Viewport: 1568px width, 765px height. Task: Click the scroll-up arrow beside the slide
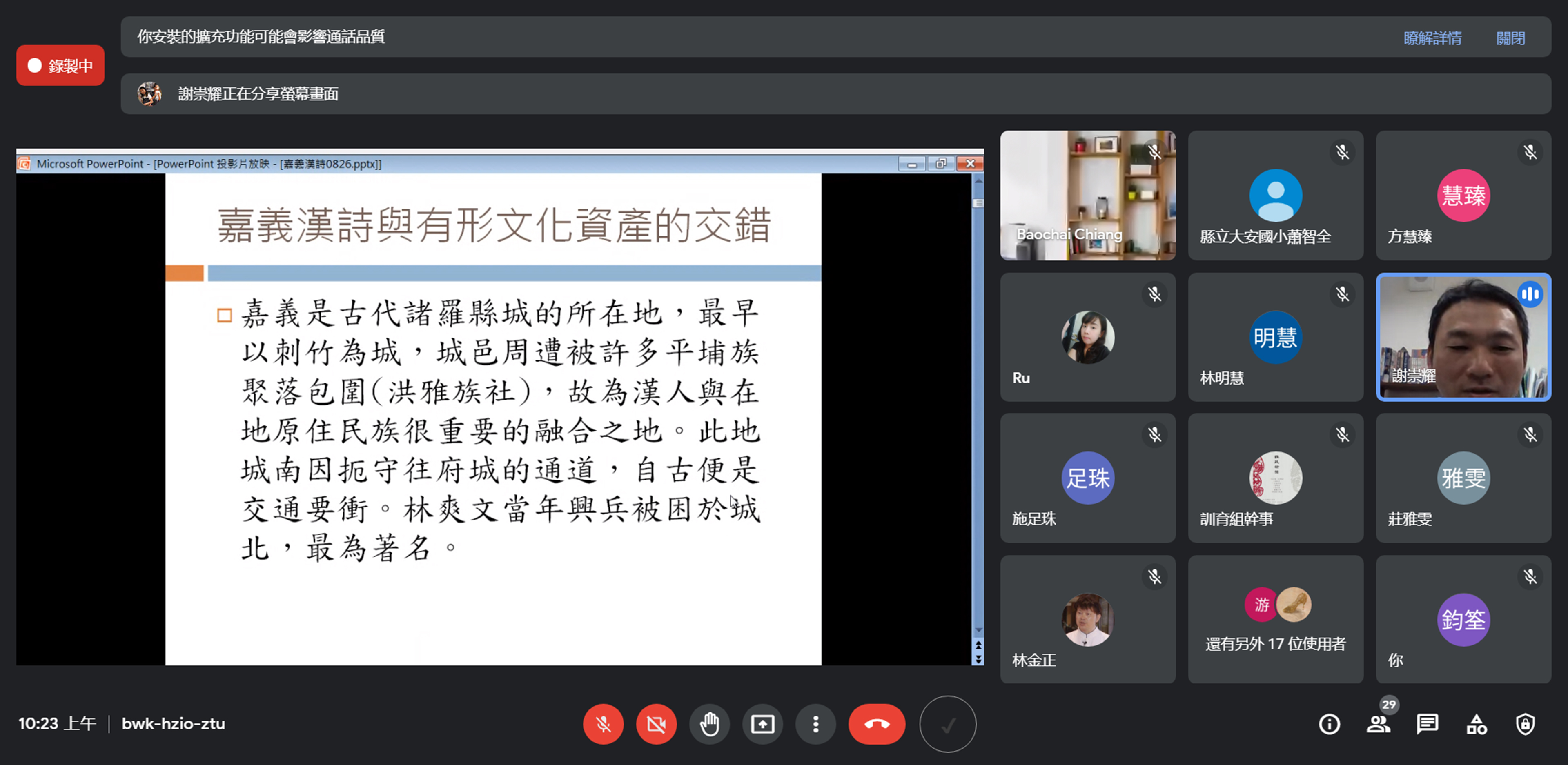tap(978, 181)
